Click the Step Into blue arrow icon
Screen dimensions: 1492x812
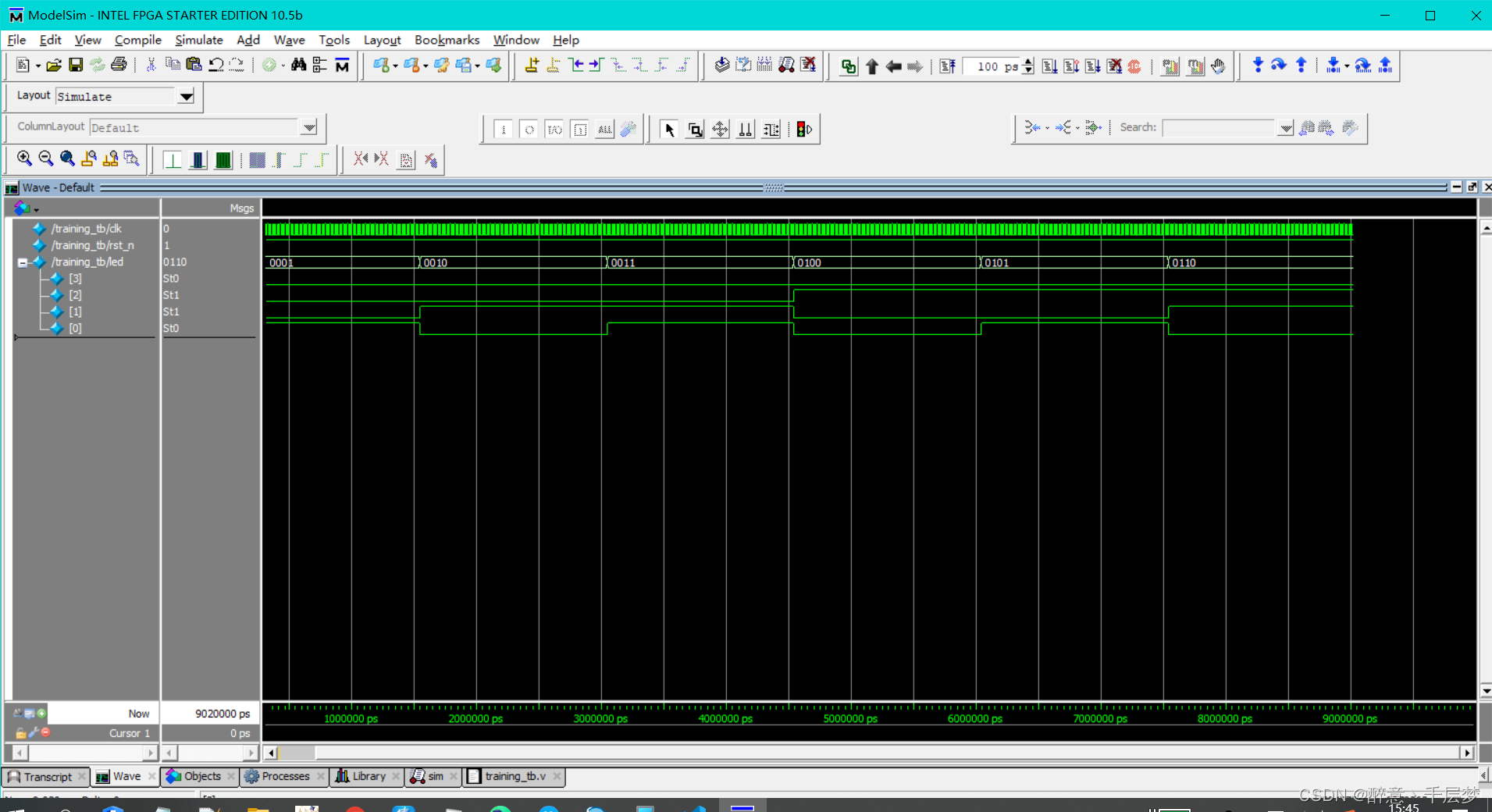click(x=1258, y=66)
